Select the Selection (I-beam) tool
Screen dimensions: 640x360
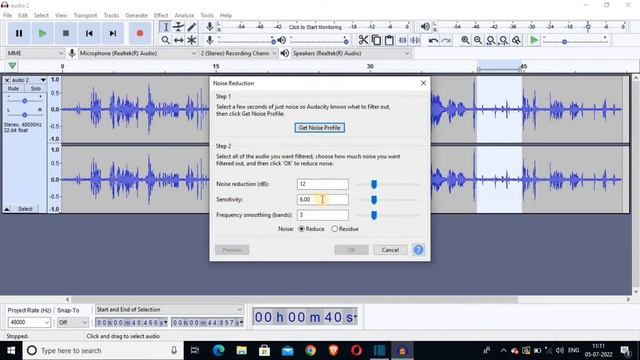tap(165, 27)
